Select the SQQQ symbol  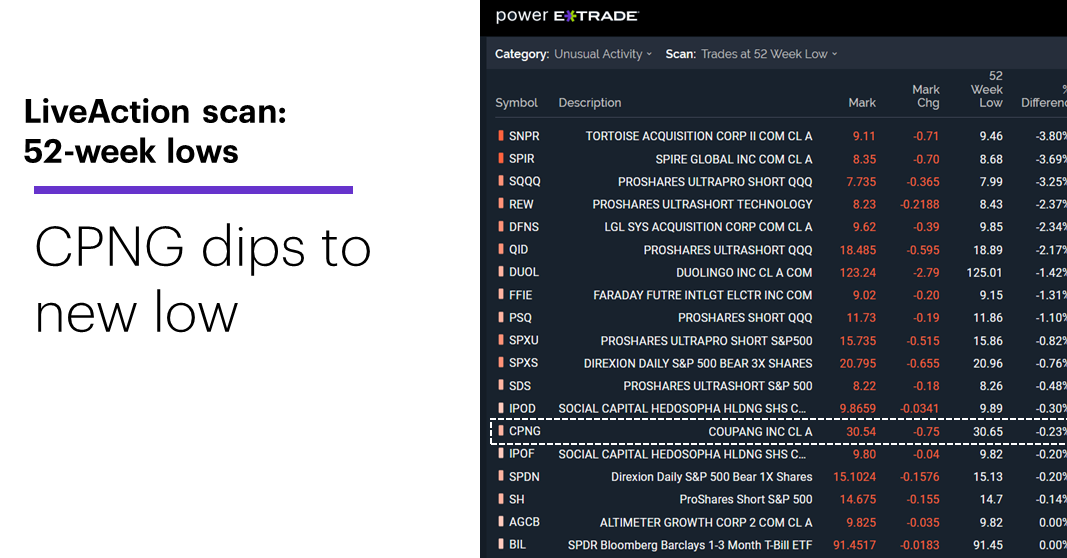[525, 181]
